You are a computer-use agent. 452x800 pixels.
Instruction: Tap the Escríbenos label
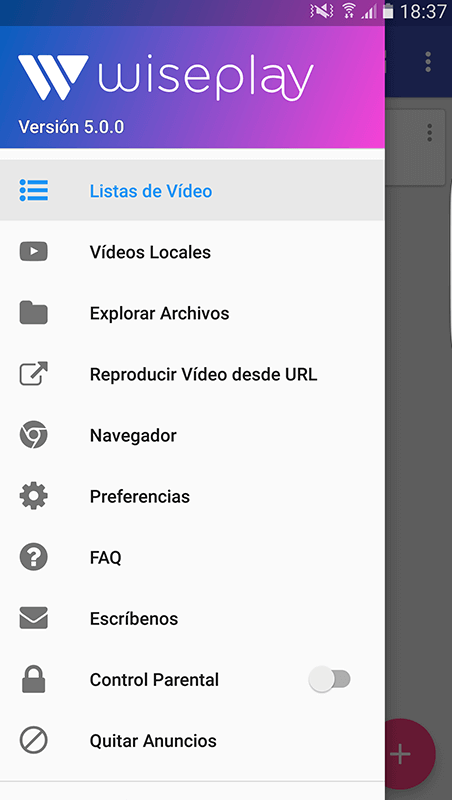click(x=134, y=618)
